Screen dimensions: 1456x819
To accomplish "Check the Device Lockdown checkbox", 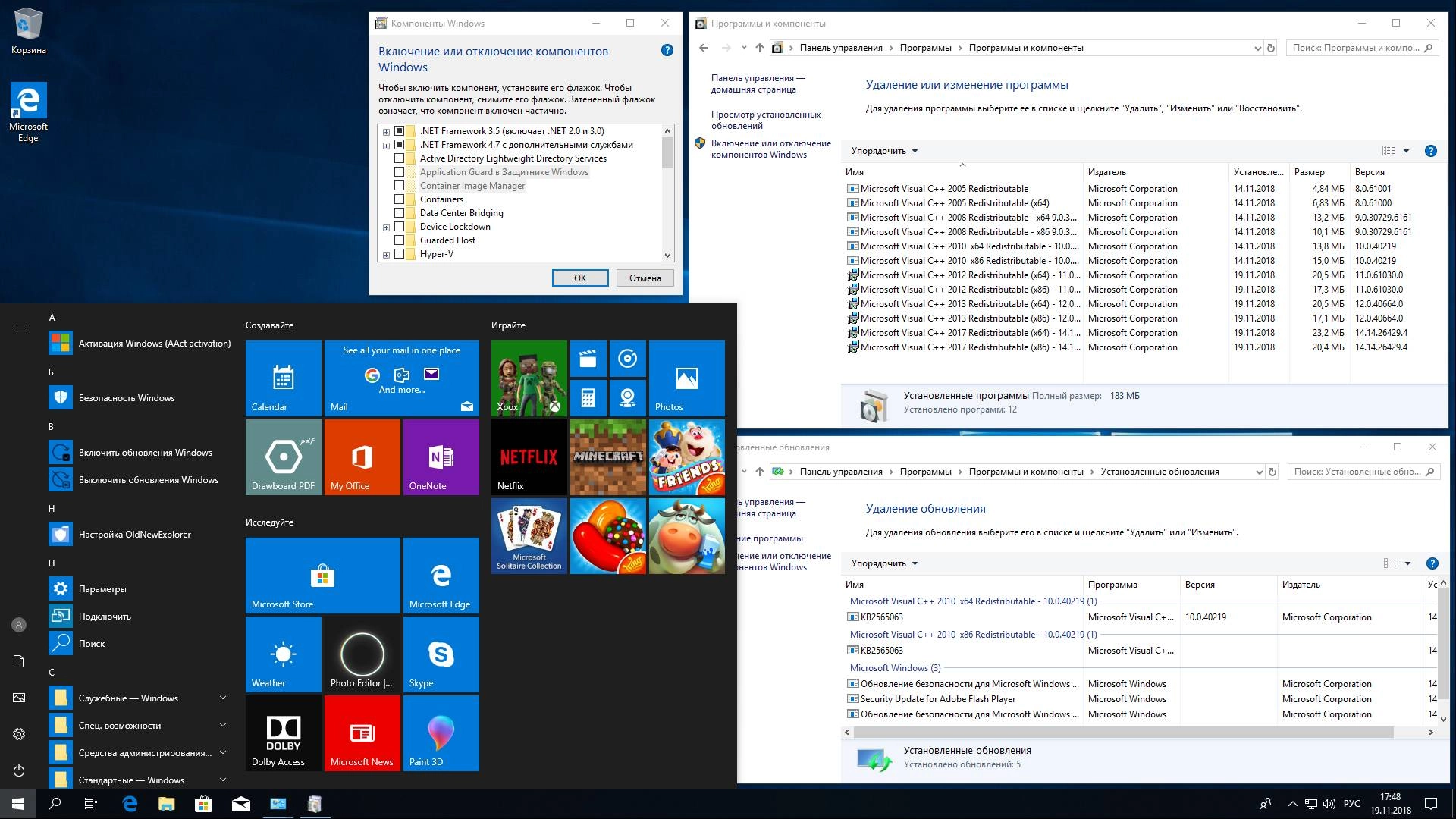I will [x=400, y=227].
